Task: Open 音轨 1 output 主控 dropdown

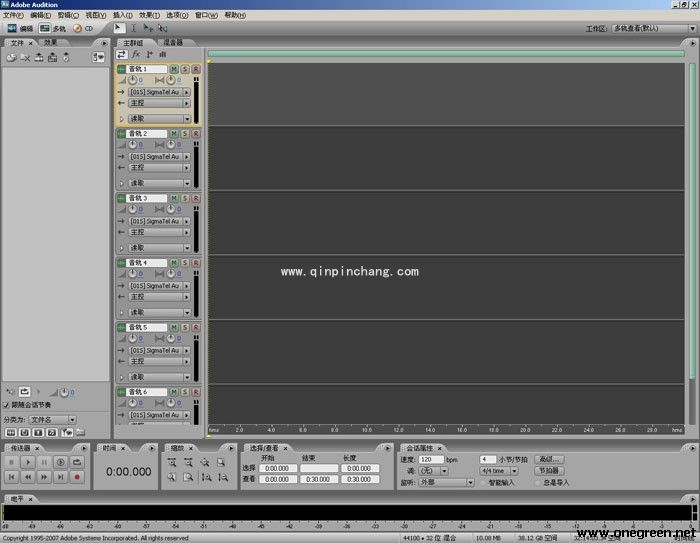Action: coord(159,103)
